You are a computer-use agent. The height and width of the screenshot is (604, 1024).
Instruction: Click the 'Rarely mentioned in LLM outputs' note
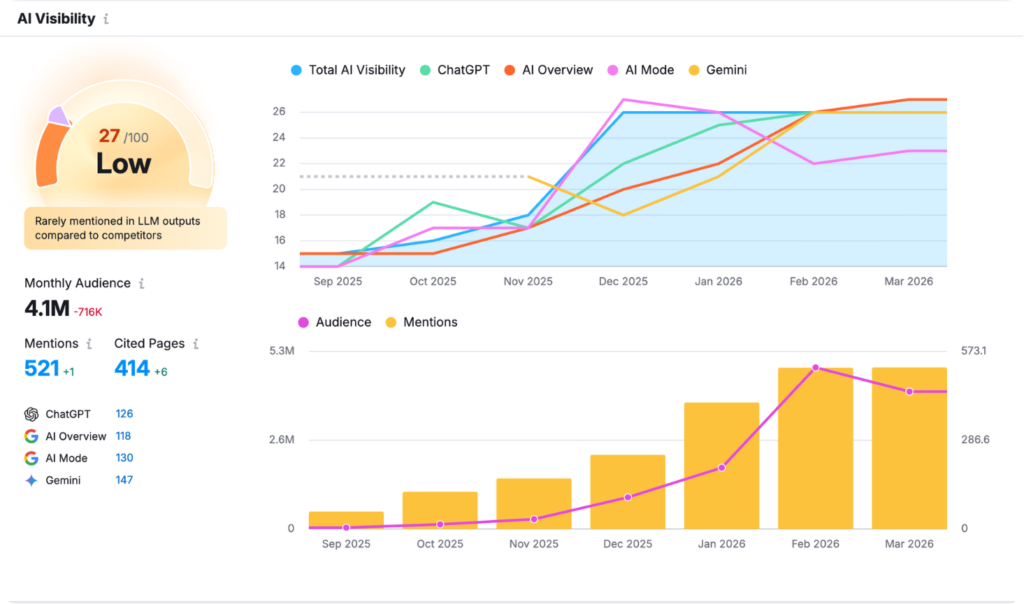coord(125,229)
